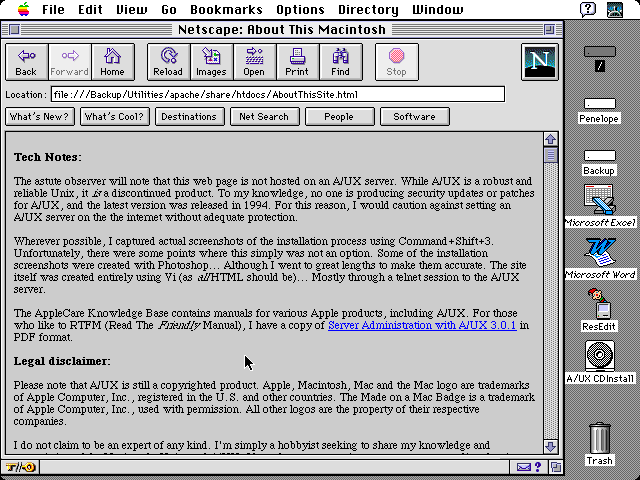Click the Netscape N logo
This screenshot has width=640, height=480.
click(x=541, y=62)
